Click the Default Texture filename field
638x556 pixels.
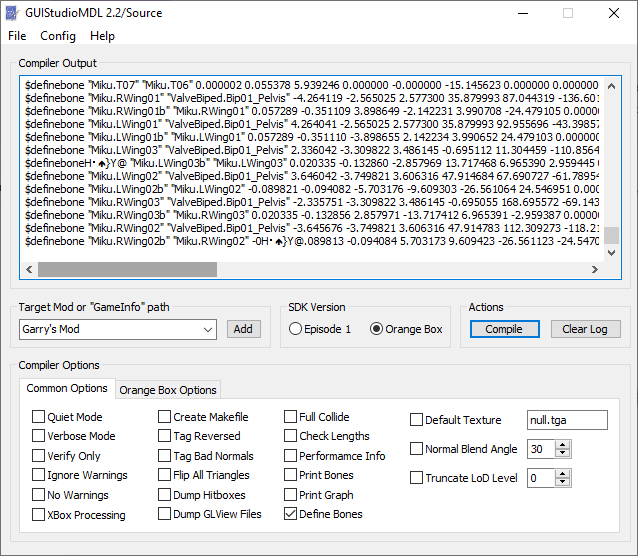(x=567, y=420)
